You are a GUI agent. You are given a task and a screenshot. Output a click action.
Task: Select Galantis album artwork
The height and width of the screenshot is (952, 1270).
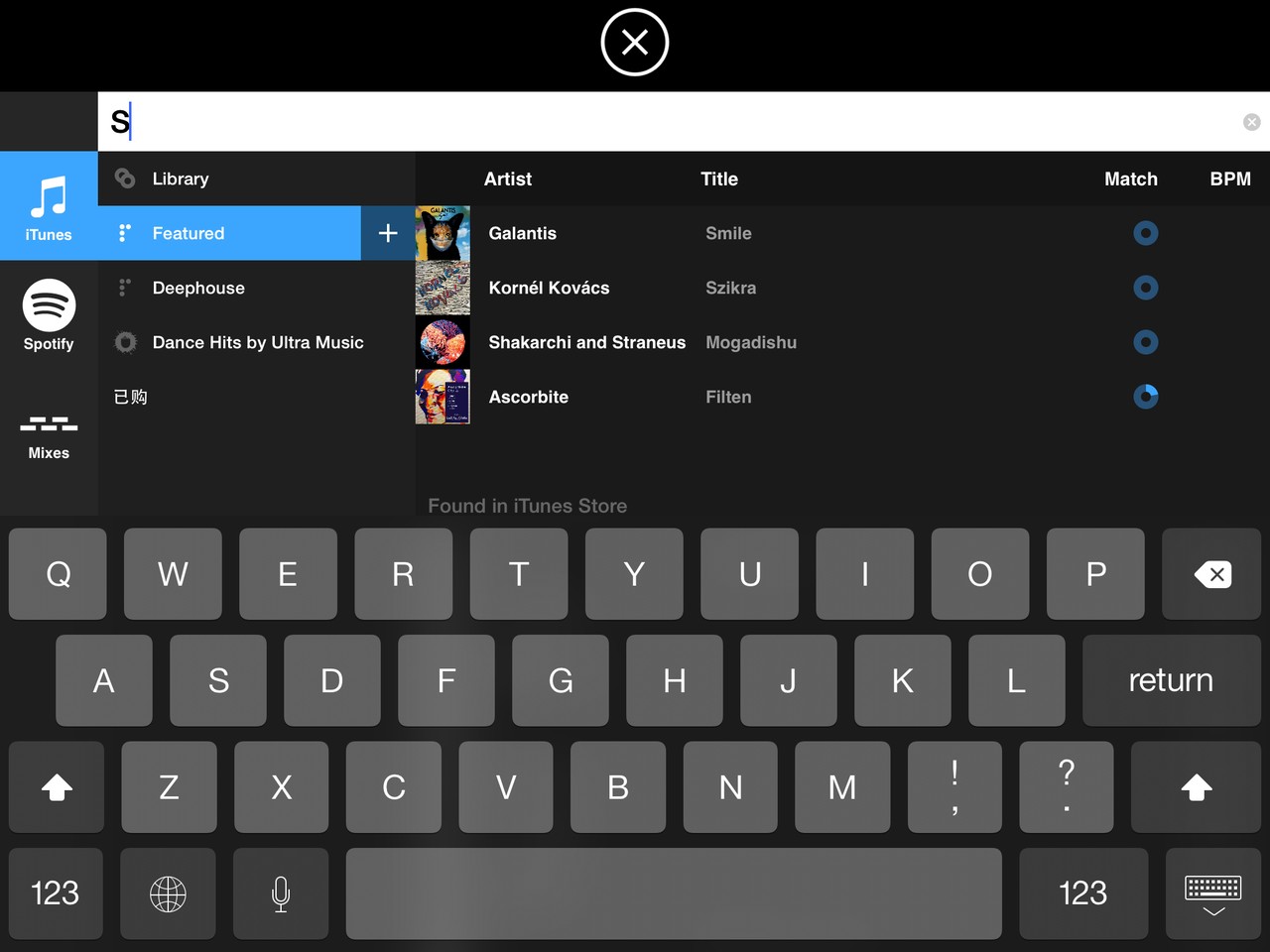(x=443, y=233)
